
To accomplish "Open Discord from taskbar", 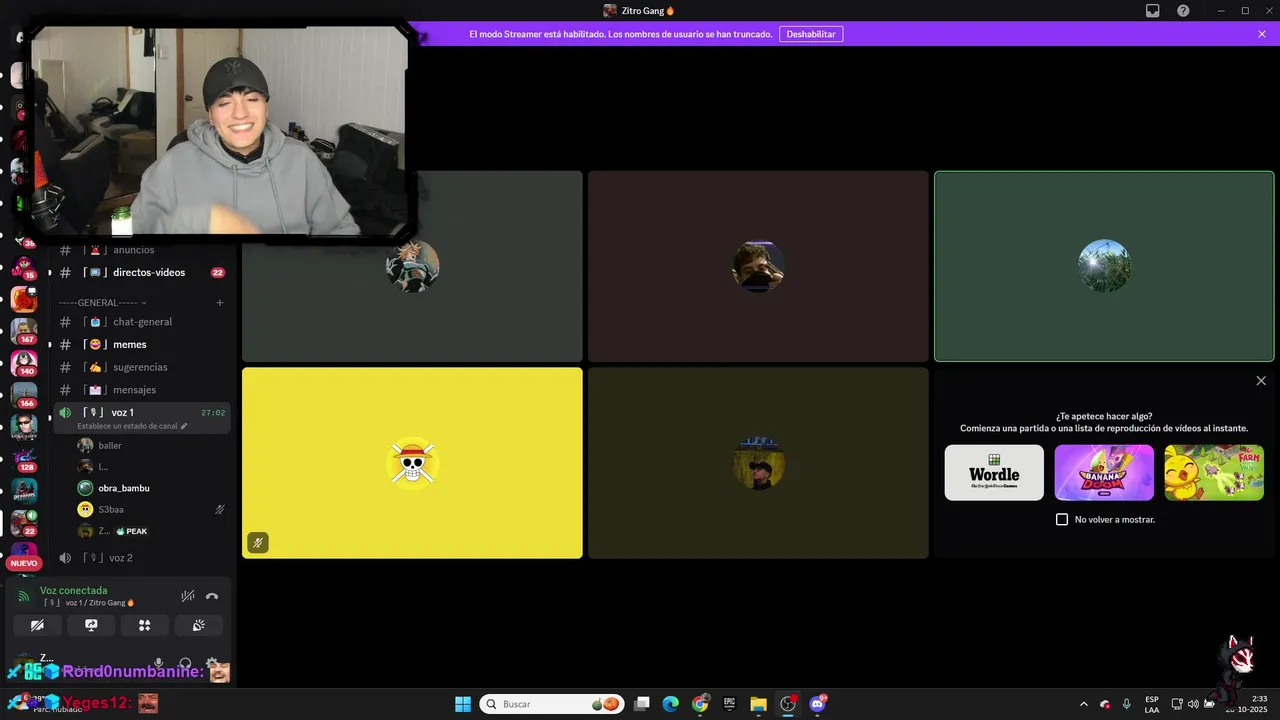I will tap(817, 704).
